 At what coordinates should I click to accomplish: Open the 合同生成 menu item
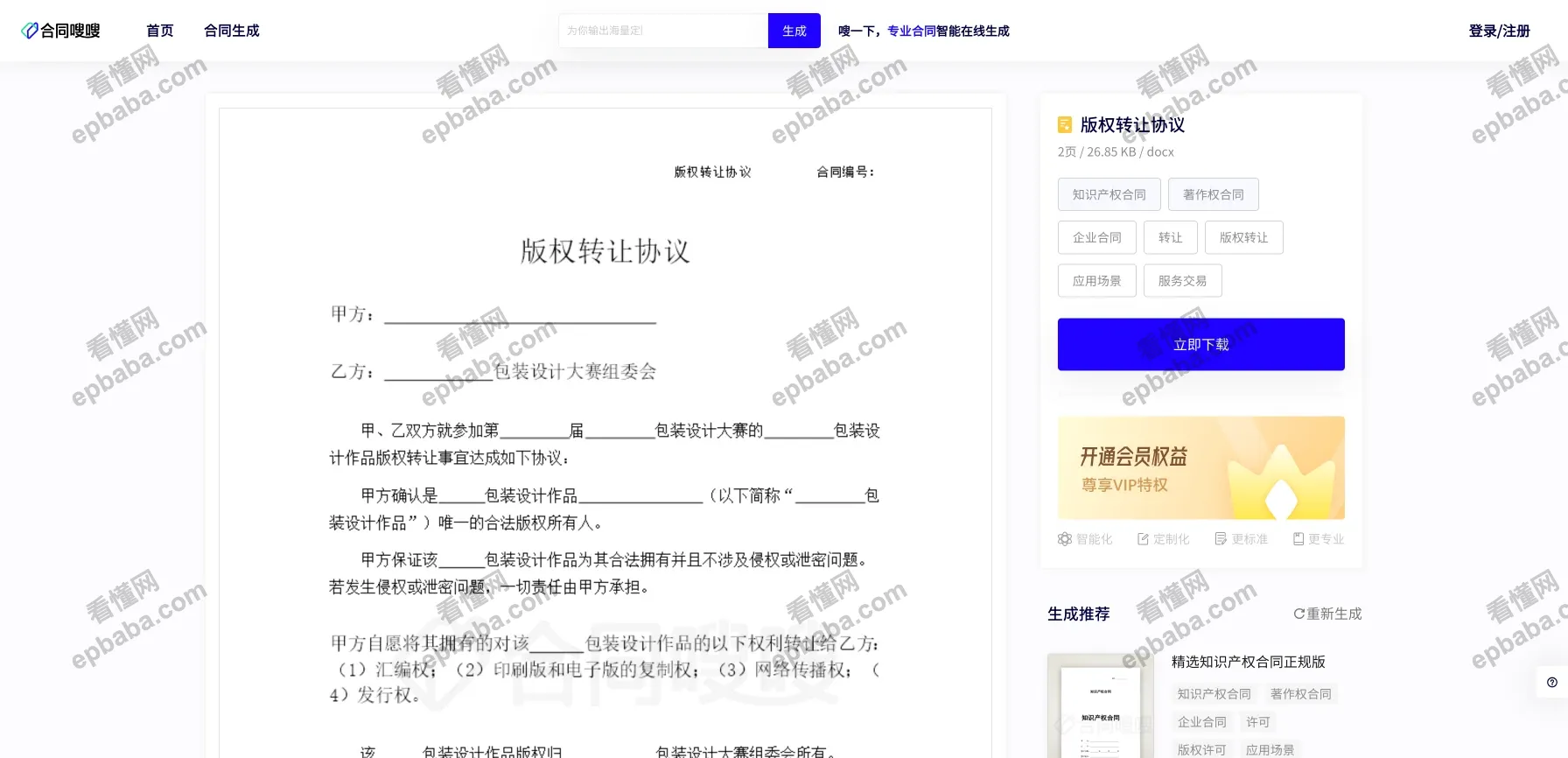click(x=232, y=31)
